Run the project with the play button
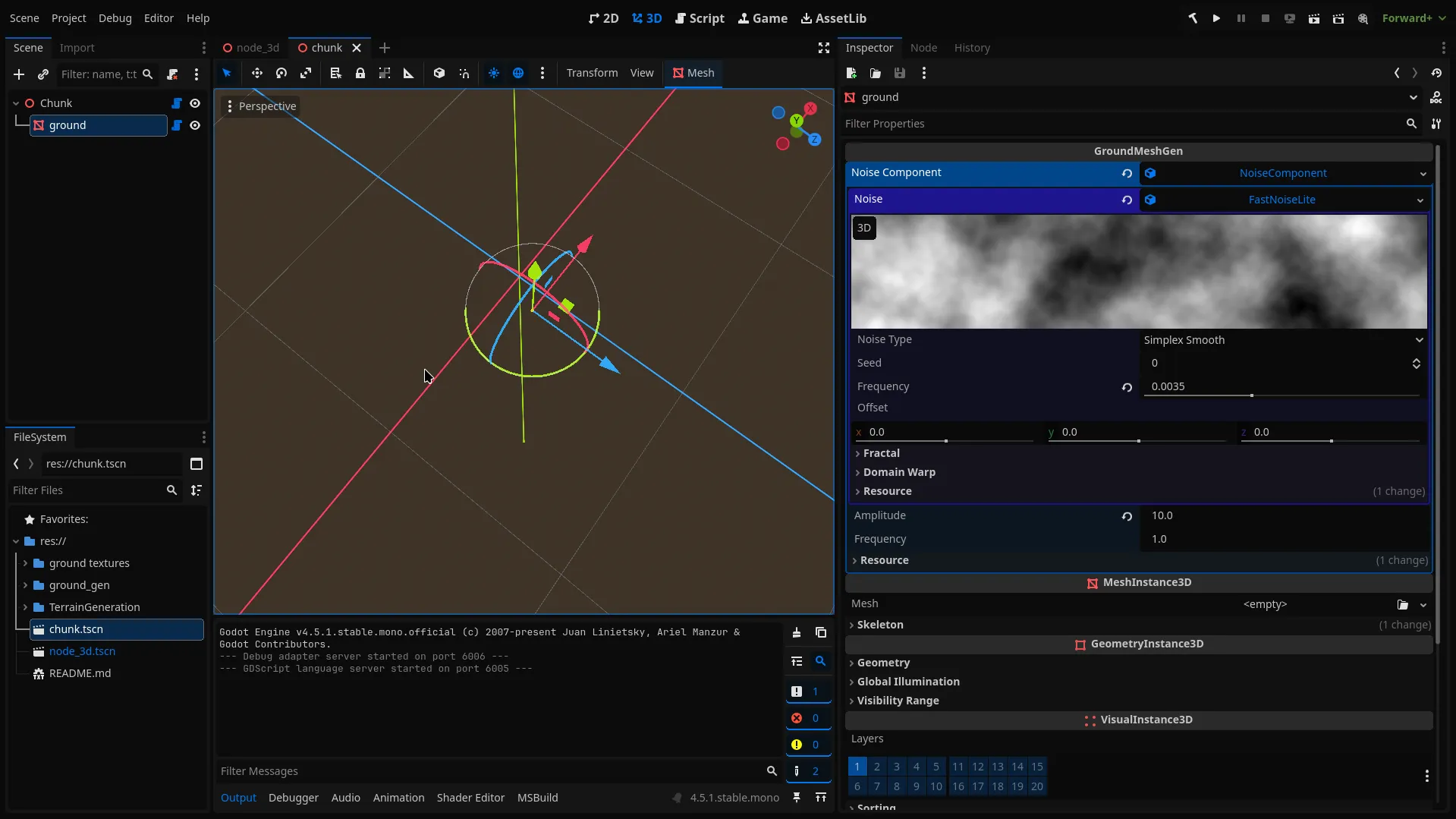Image resolution: width=1456 pixels, height=819 pixels. [1216, 18]
